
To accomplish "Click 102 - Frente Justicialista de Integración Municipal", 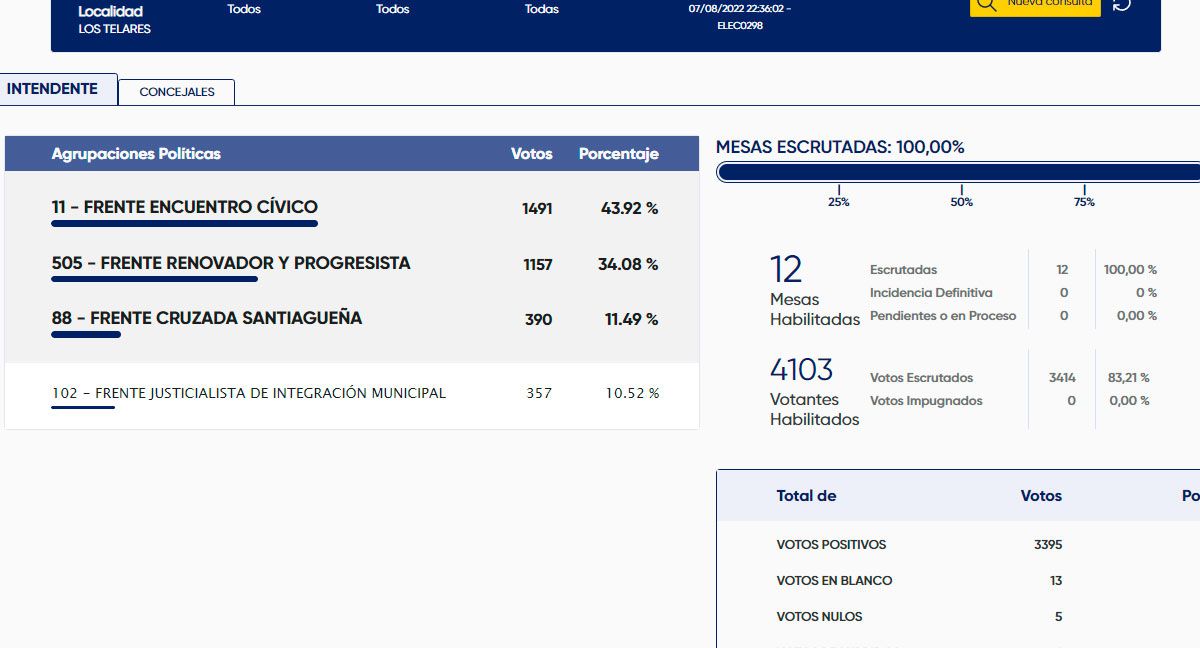I will [x=249, y=393].
